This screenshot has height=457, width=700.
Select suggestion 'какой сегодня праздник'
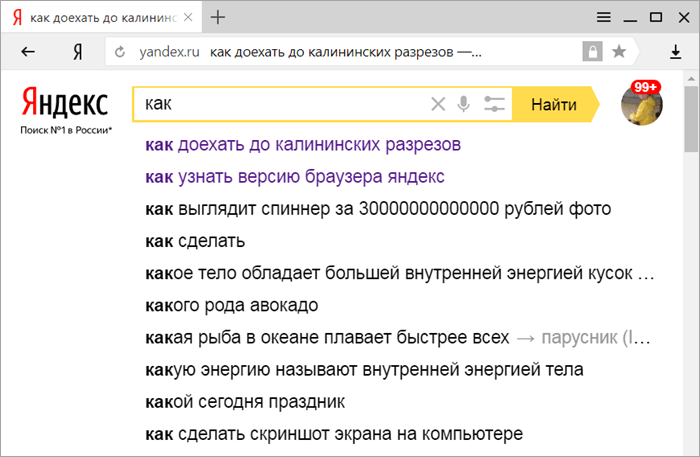click(x=245, y=402)
